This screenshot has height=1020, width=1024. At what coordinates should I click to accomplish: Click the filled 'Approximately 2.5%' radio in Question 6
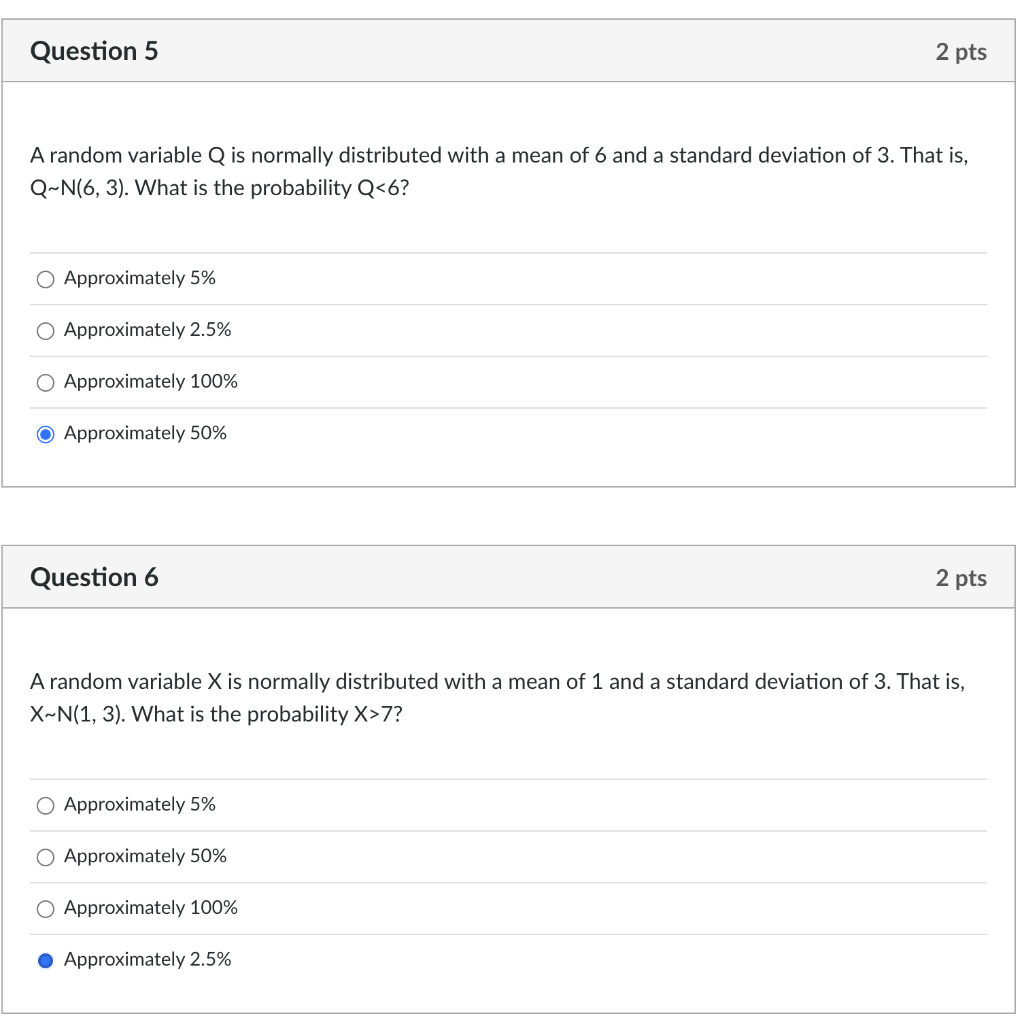[45, 959]
